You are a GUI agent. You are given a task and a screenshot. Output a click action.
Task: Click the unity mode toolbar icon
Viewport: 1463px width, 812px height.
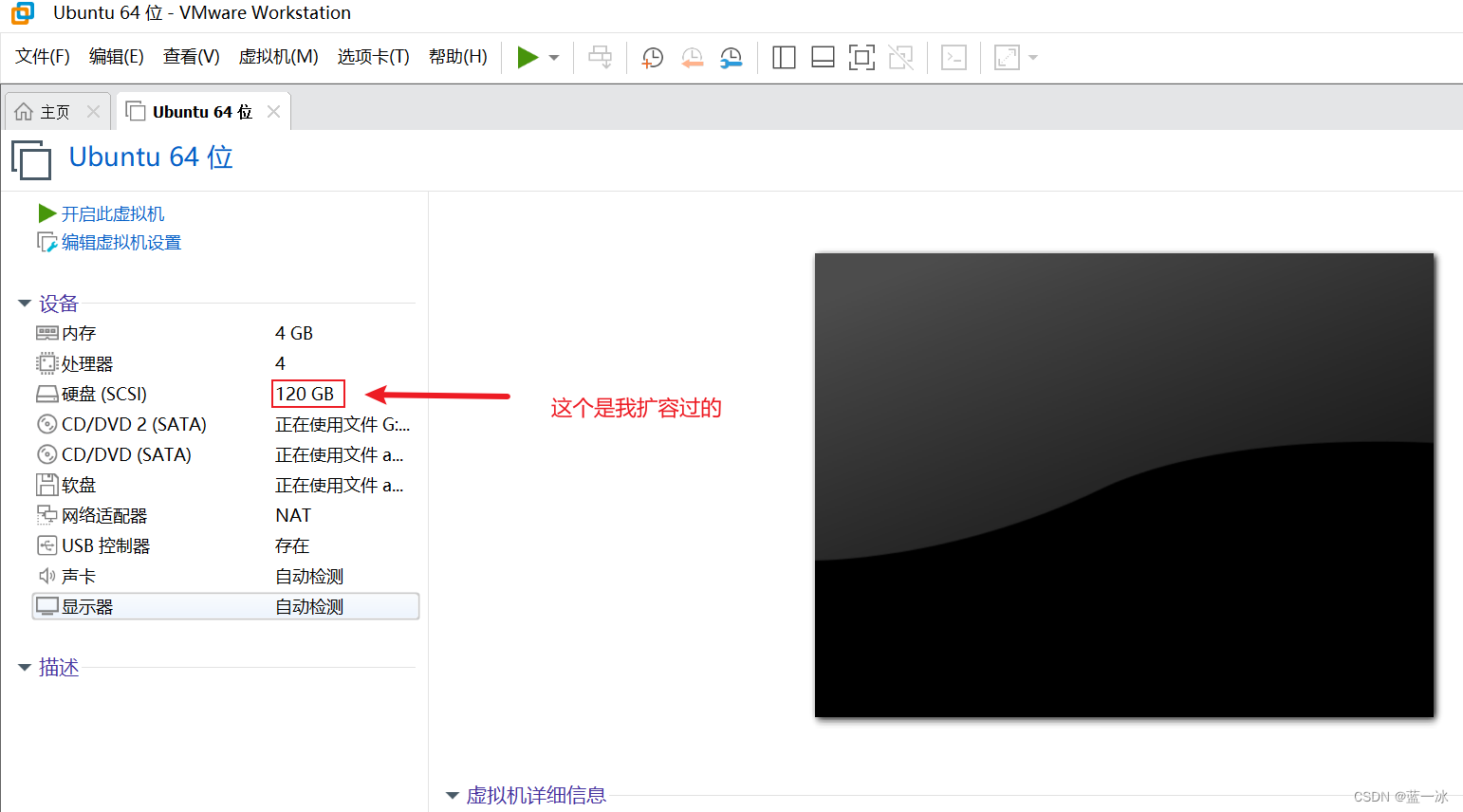tap(900, 57)
